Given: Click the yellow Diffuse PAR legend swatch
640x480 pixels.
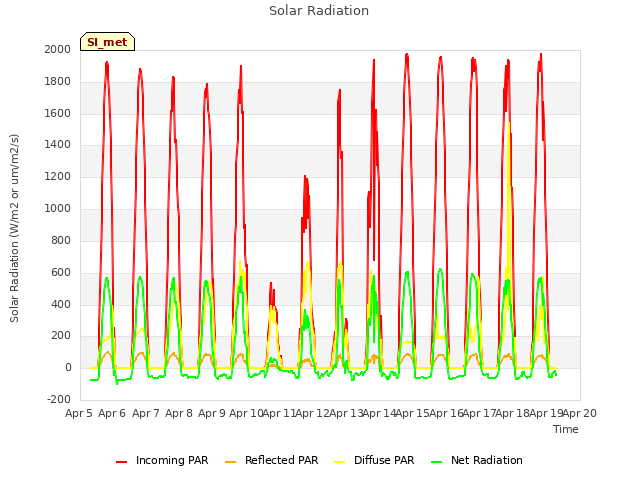Looking at the screenshot, I should pos(340,462).
